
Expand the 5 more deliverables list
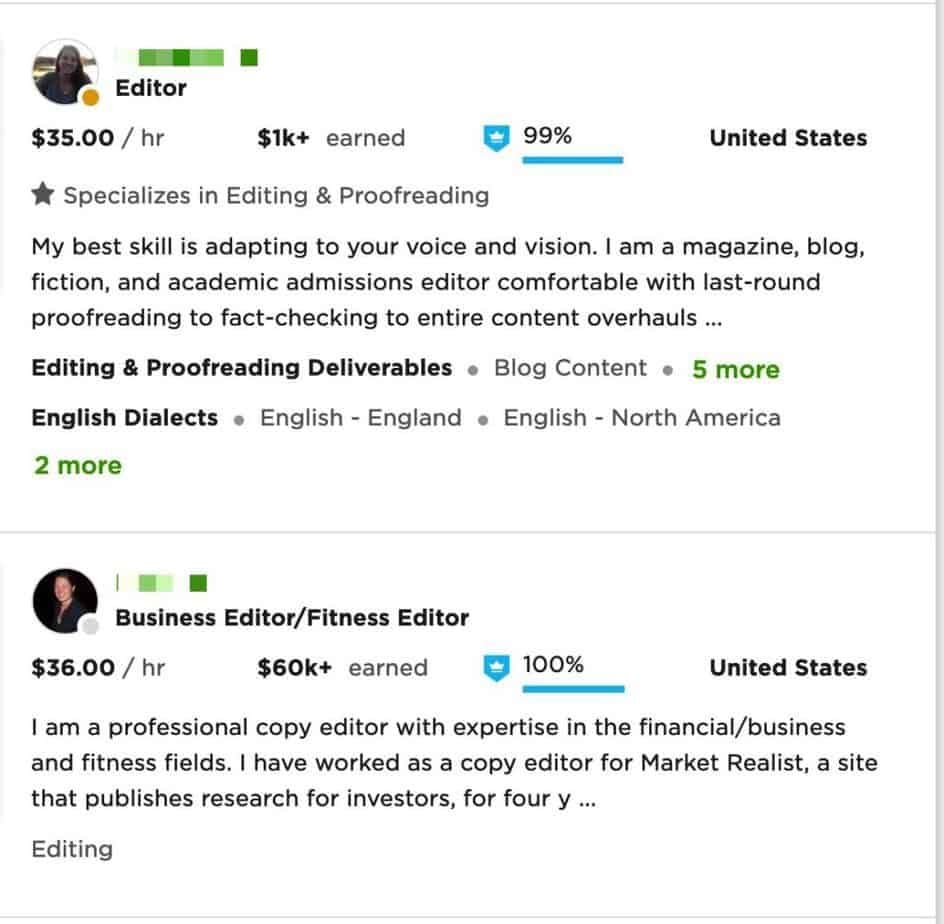click(735, 370)
